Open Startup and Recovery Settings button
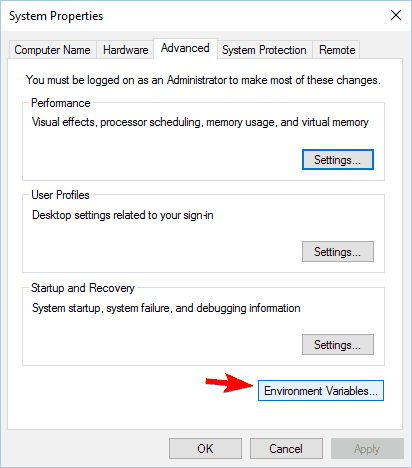412x468 pixels. (338, 345)
